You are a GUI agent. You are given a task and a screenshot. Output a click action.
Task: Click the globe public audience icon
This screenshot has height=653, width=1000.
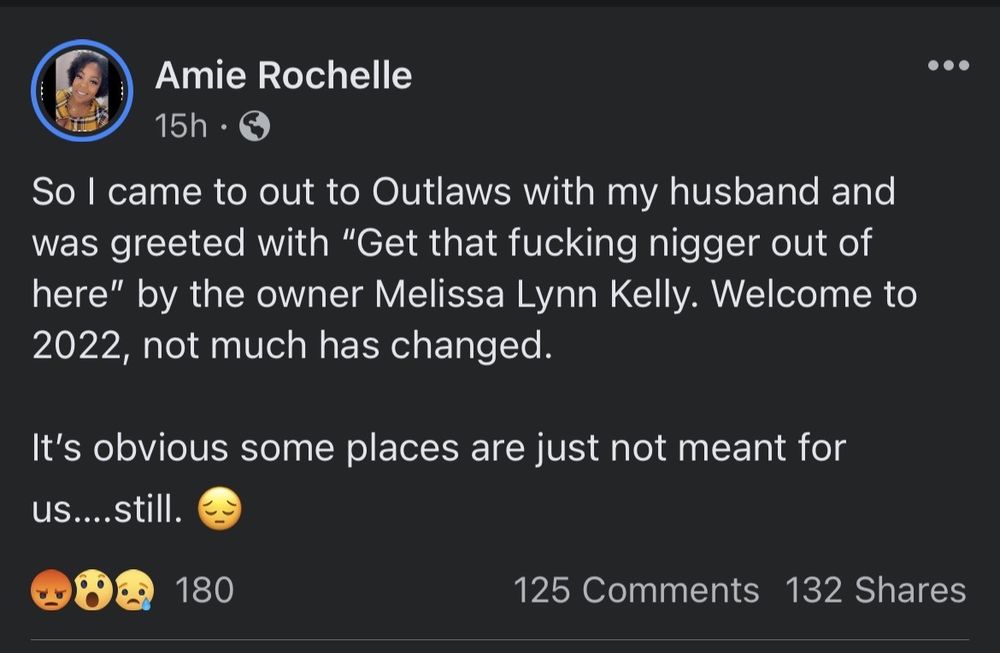click(x=254, y=126)
